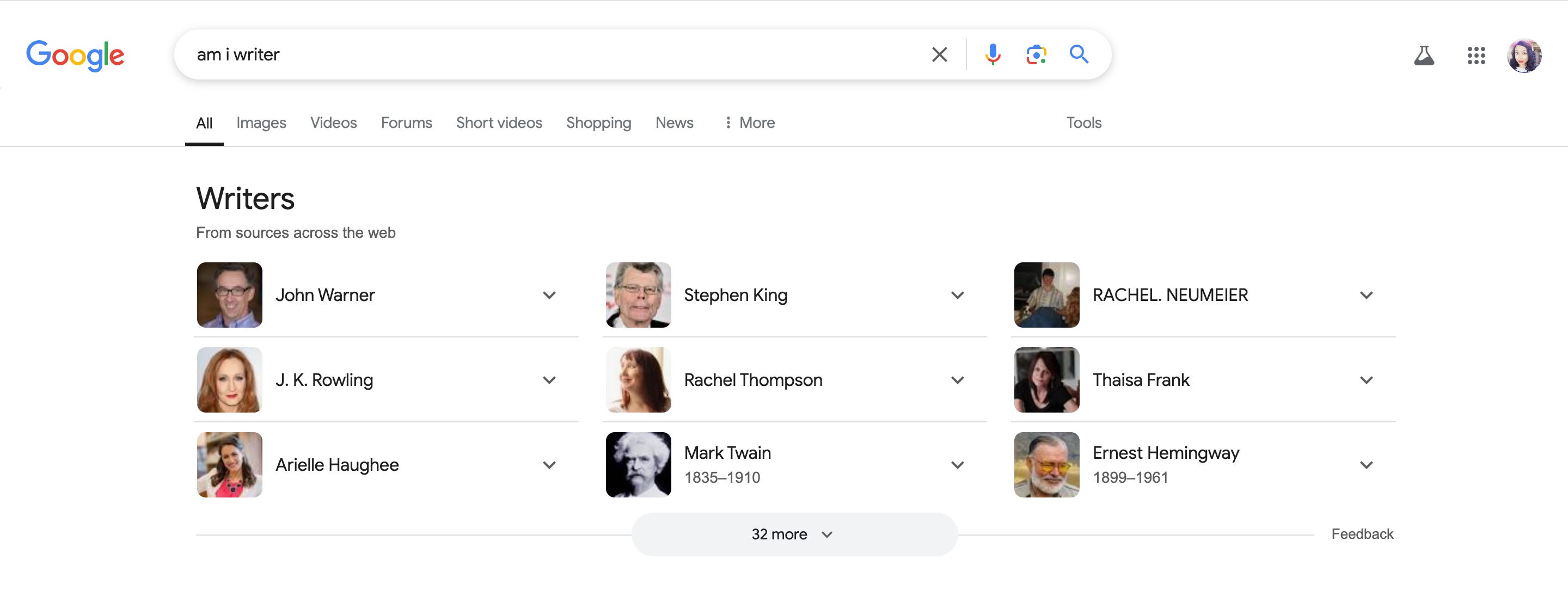Viewport: 1568px width, 590px height.
Task: Show 32 more writers
Action: click(794, 534)
